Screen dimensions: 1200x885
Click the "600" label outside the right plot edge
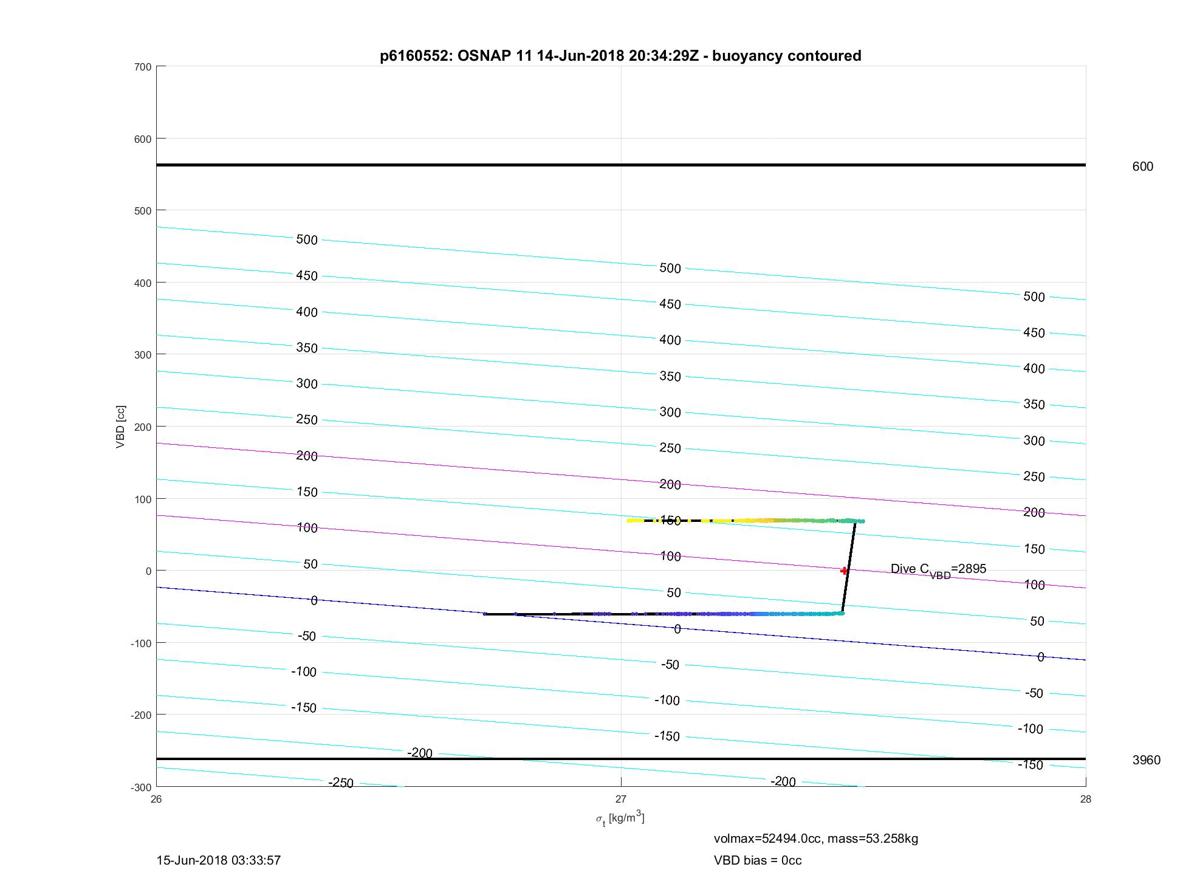pos(1142,167)
